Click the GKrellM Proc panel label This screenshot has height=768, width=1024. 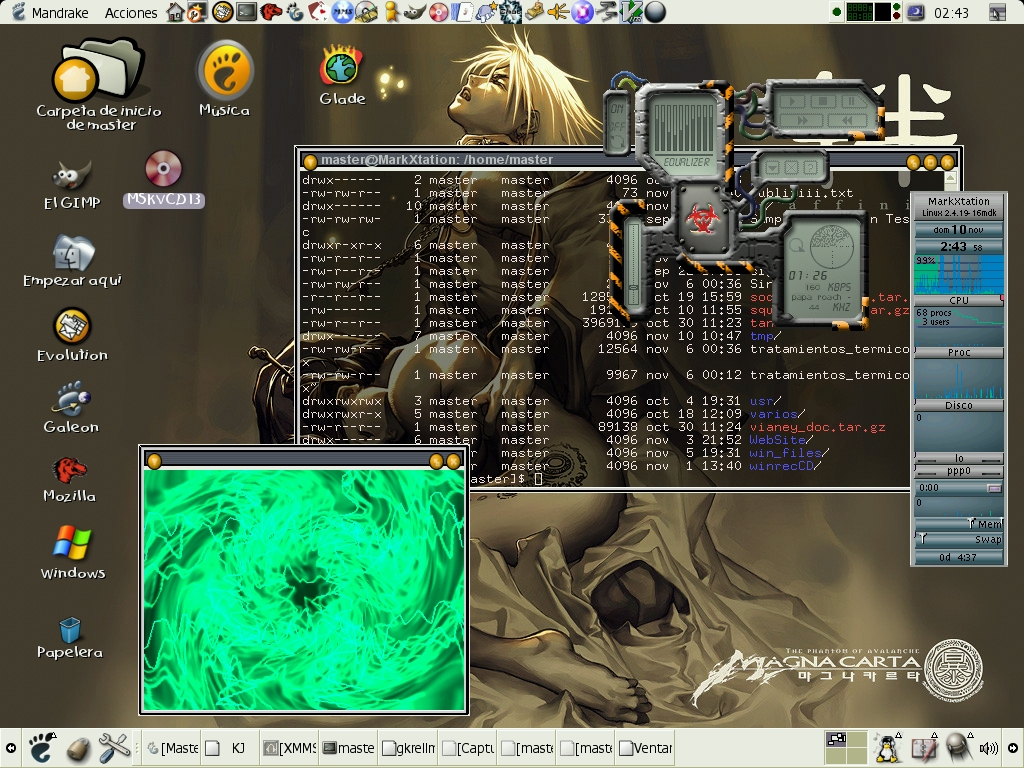[x=959, y=352]
